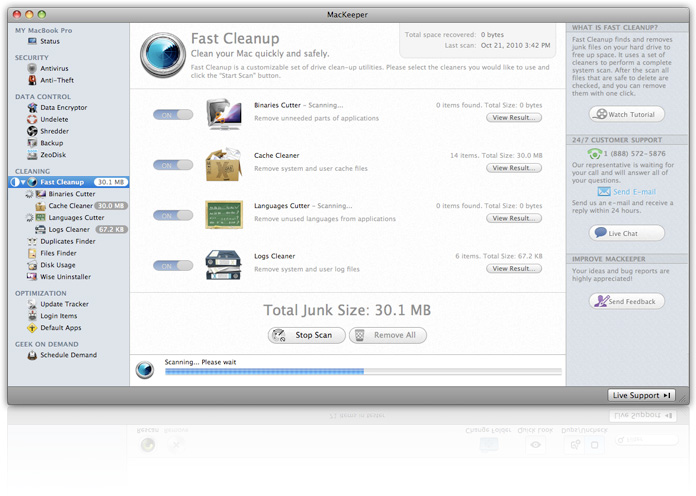The image size is (696, 496).
Task: Click the Languages Cutter chalkboard icon
Action: click(x=224, y=215)
